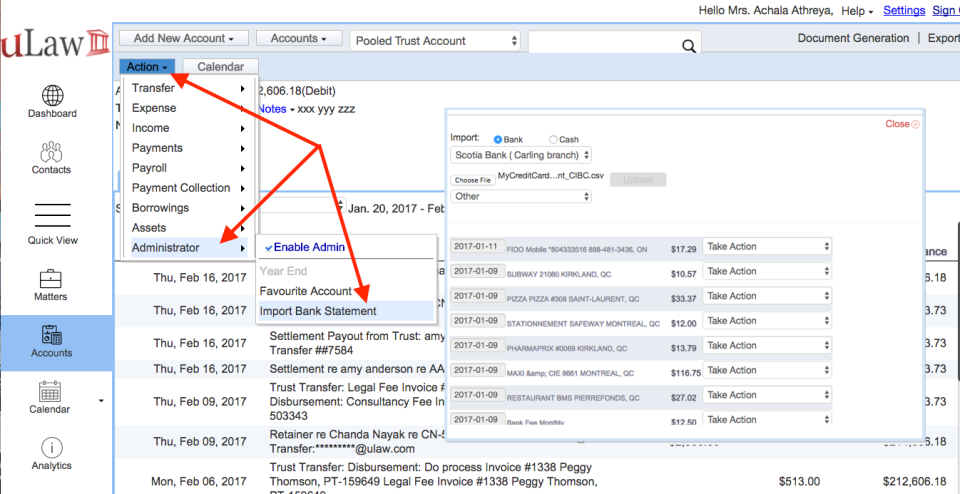Click the 2017-01-11 date field
The image size is (960, 494).
(478, 246)
